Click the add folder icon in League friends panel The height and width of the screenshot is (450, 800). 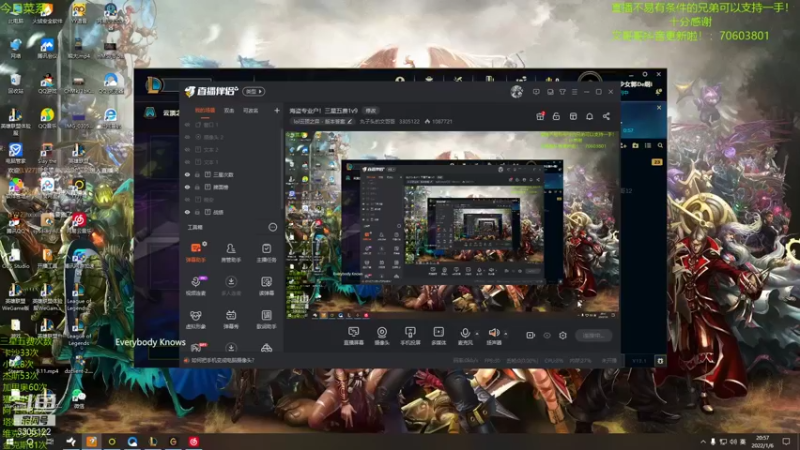click(635, 145)
